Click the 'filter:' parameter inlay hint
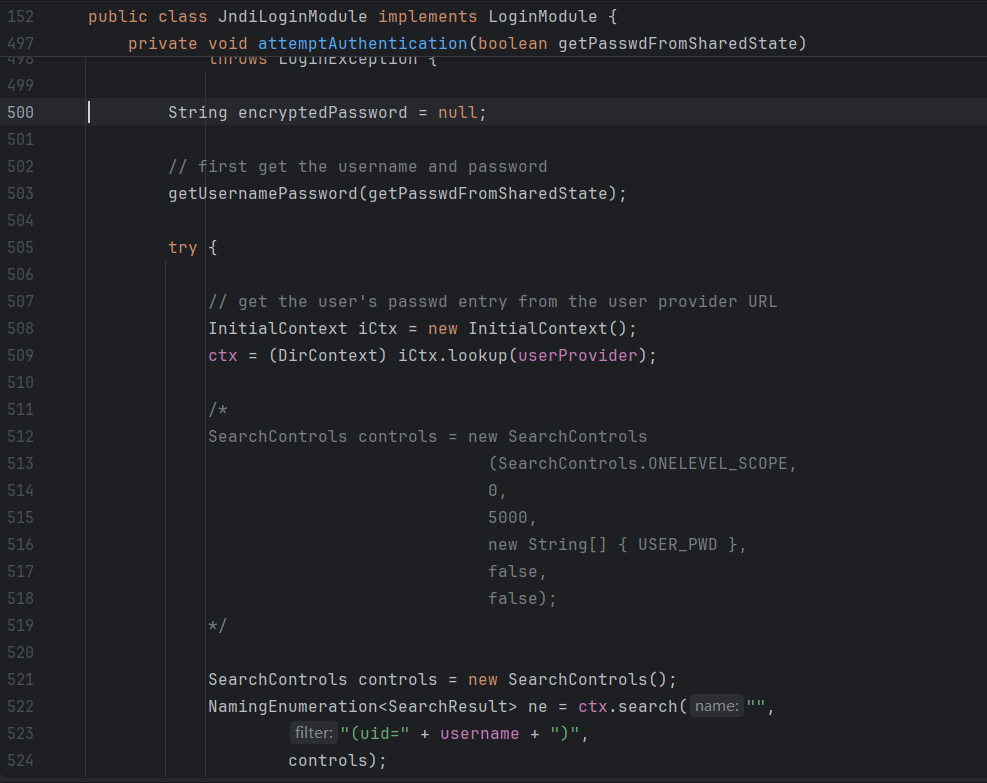The width and height of the screenshot is (987, 783). [313, 734]
